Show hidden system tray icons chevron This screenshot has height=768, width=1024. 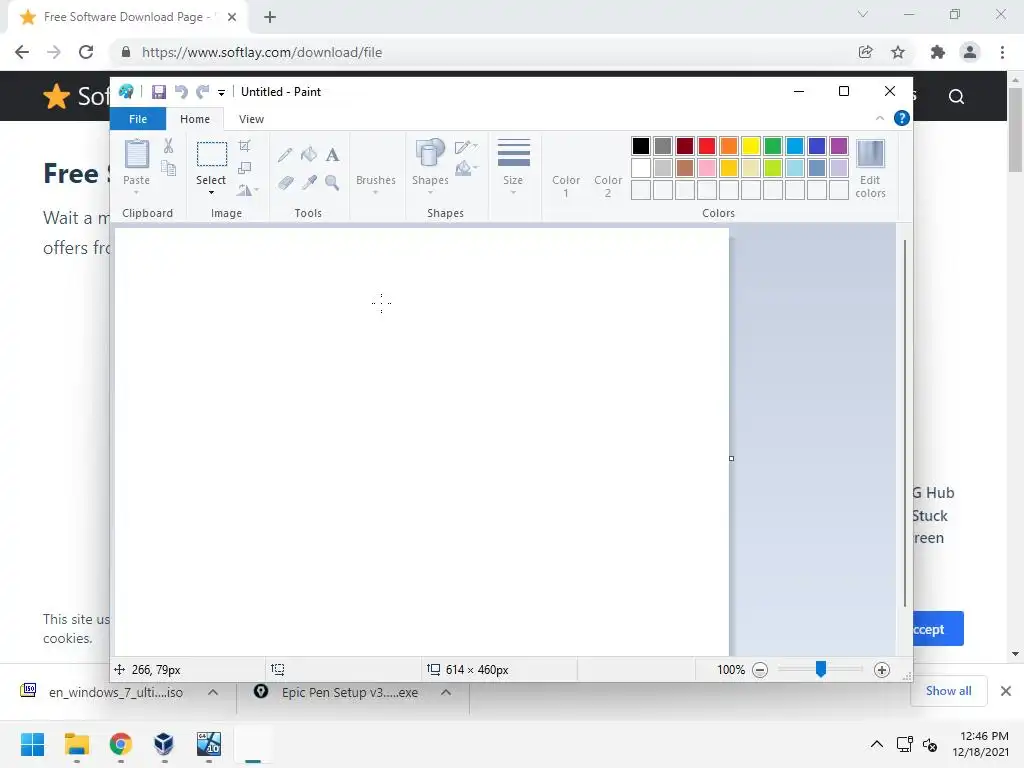[876, 744]
